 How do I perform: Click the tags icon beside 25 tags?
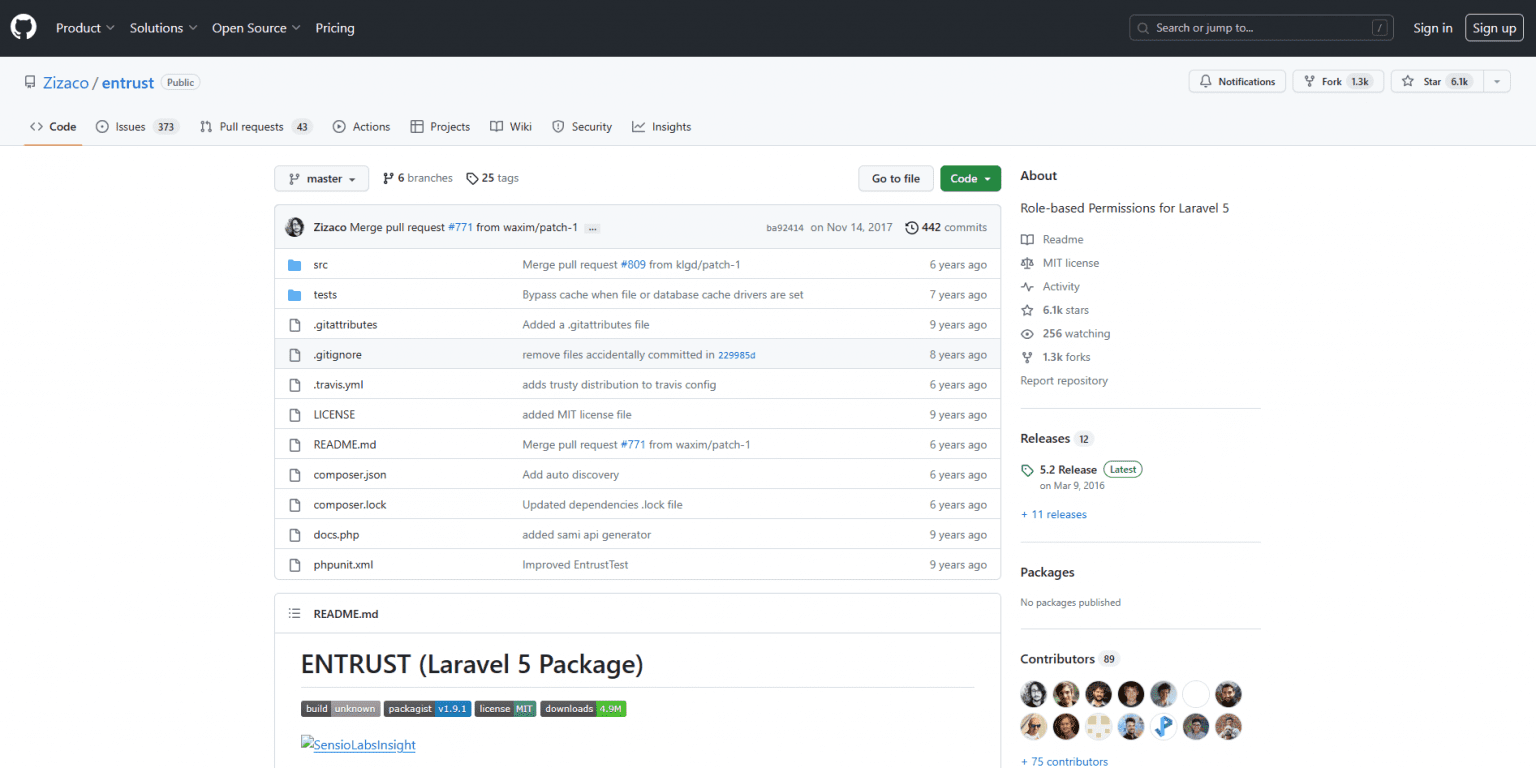tap(471, 177)
